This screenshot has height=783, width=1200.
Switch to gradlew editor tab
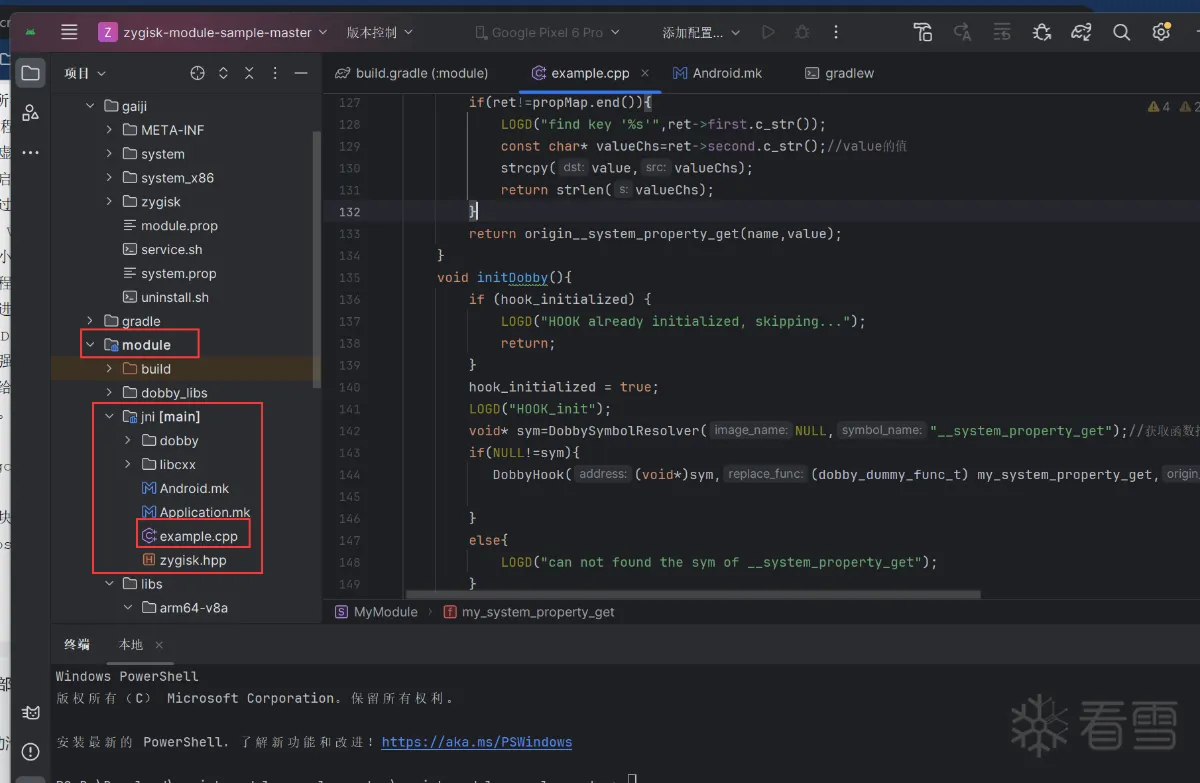[840, 73]
